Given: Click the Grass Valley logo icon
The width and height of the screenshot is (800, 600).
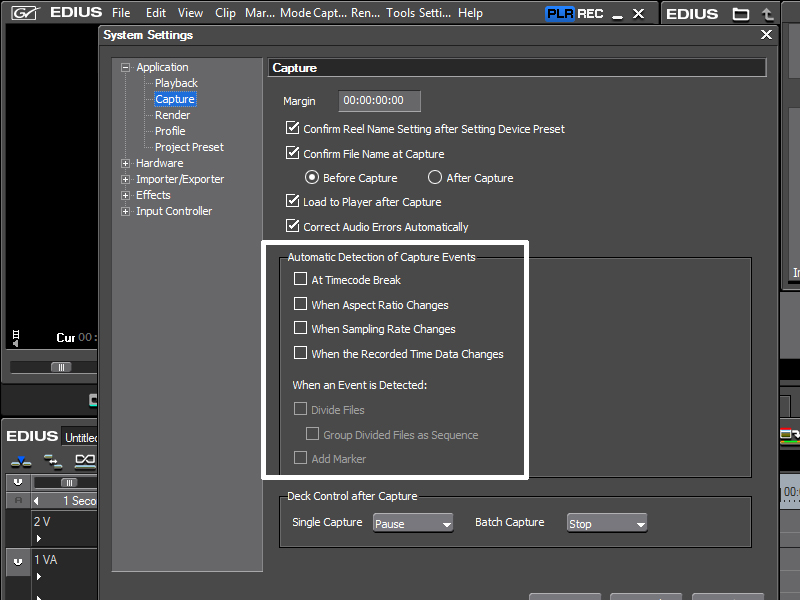Looking at the screenshot, I should tap(25, 13).
